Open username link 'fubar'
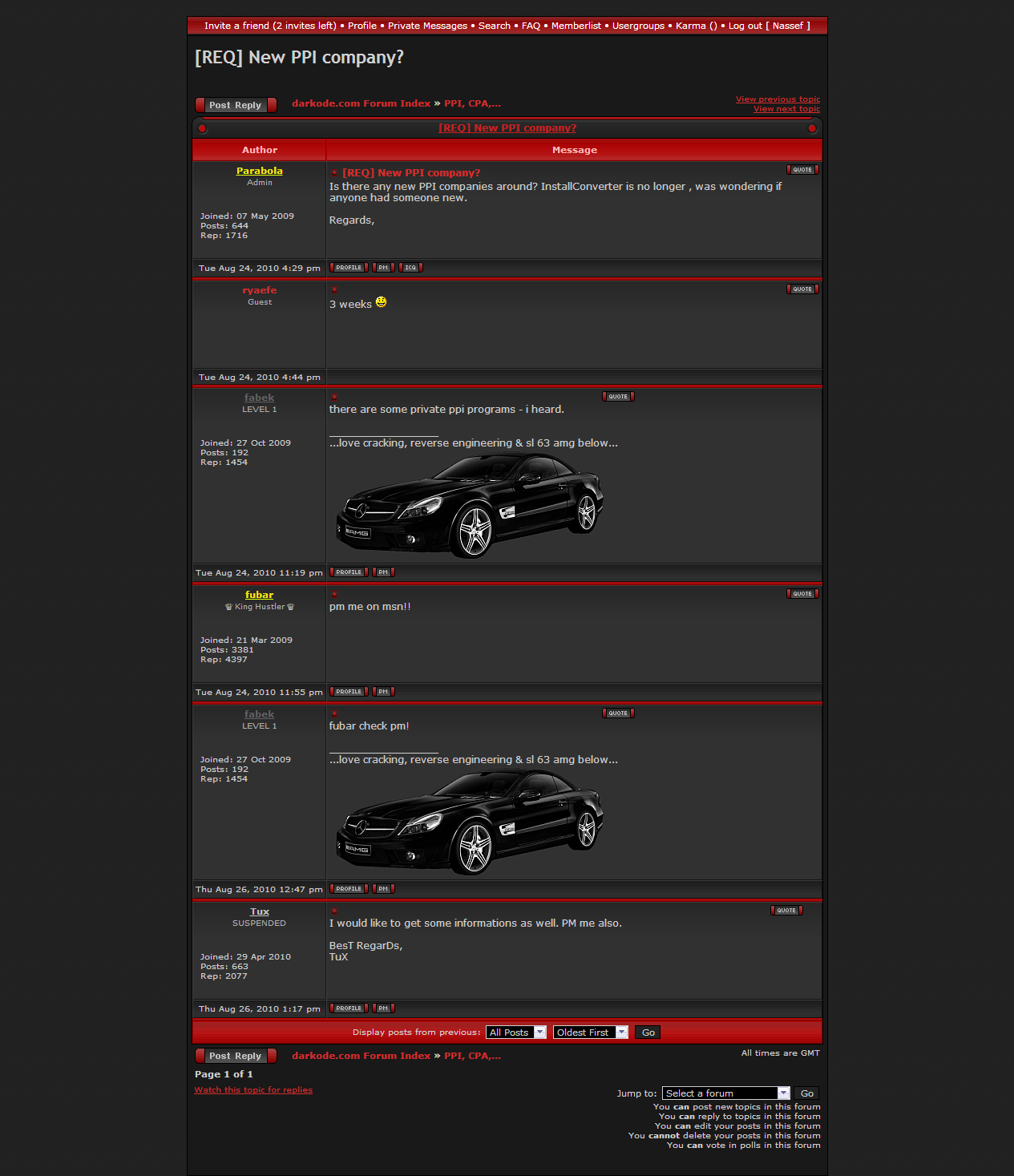This screenshot has width=1014, height=1176. pos(259,595)
